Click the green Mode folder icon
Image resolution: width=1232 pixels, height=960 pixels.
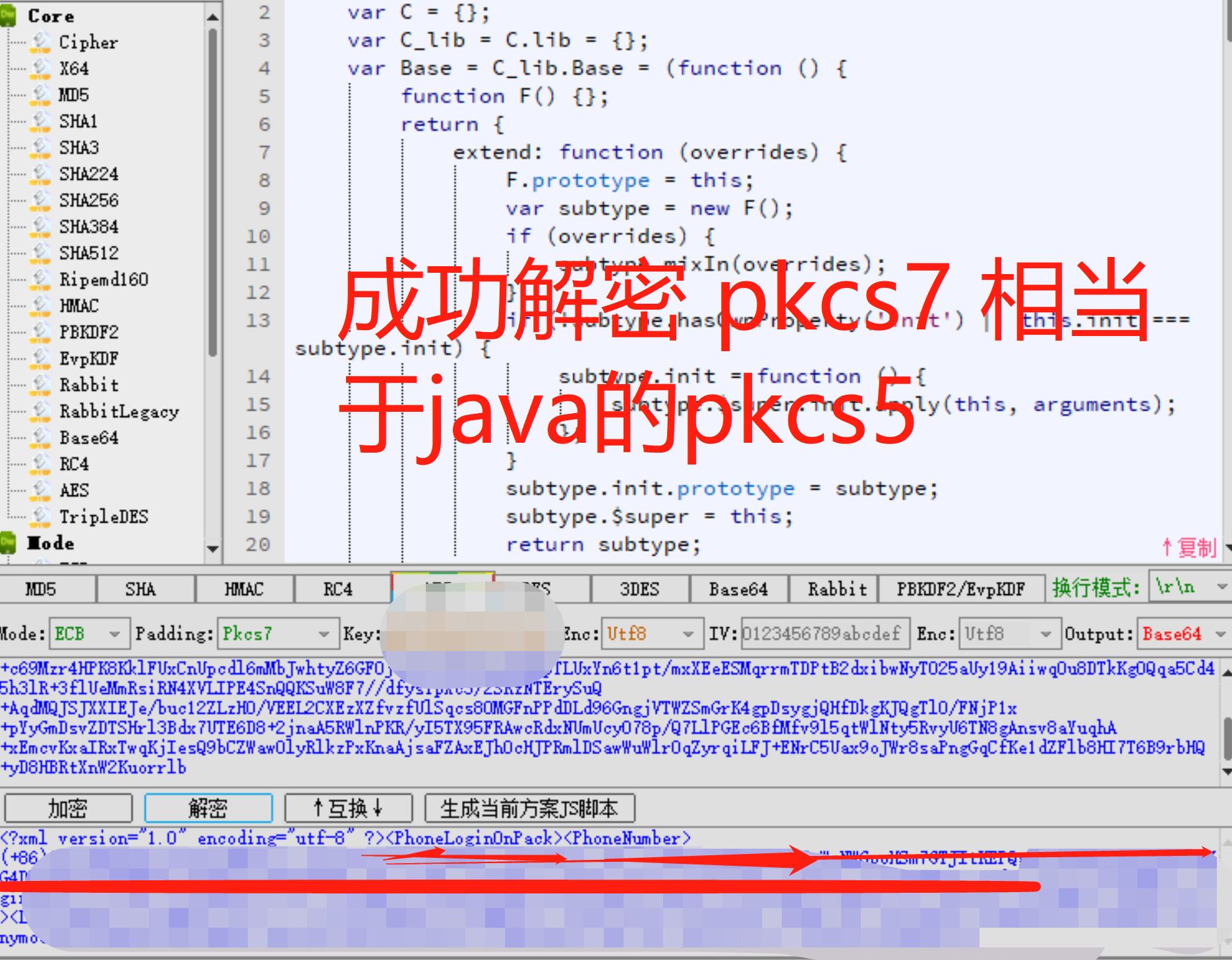coord(7,542)
